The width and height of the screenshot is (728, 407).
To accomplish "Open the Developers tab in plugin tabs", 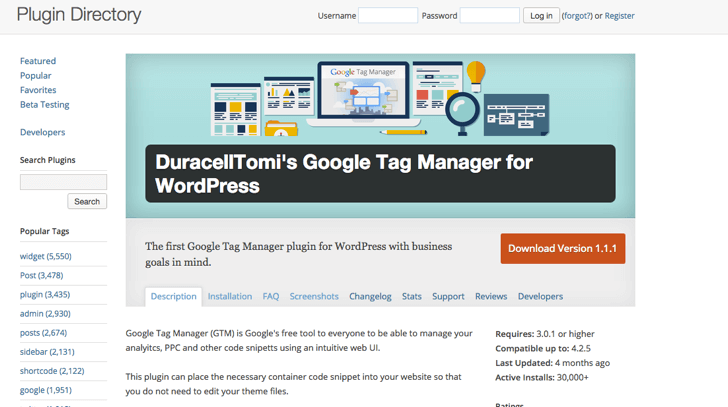I will [x=540, y=296].
